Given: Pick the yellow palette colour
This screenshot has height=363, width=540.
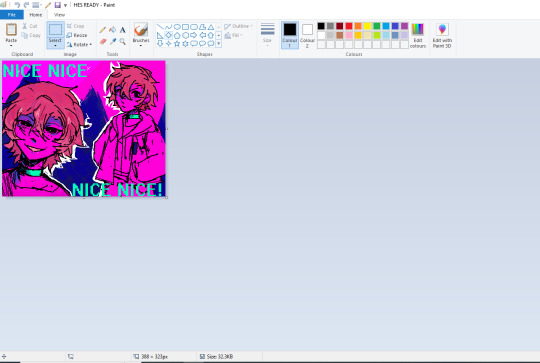Looking at the screenshot, I should (367, 26).
